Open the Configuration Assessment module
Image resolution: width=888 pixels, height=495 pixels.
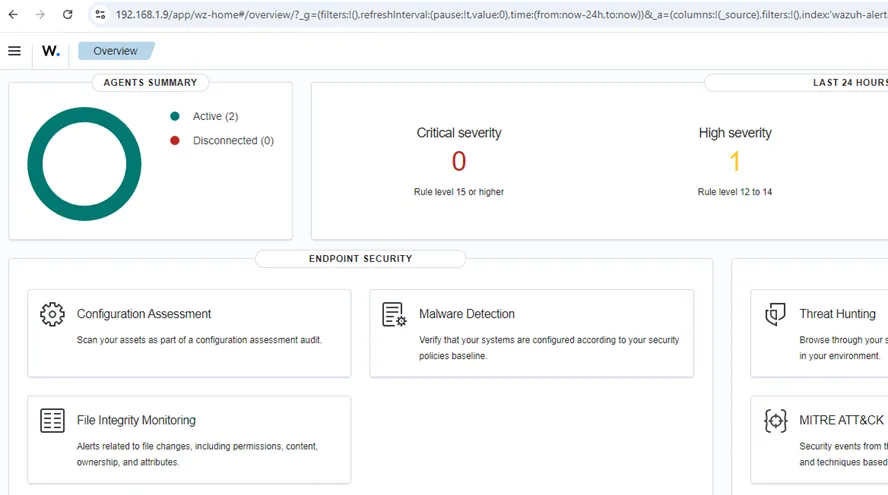[x=189, y=333]
